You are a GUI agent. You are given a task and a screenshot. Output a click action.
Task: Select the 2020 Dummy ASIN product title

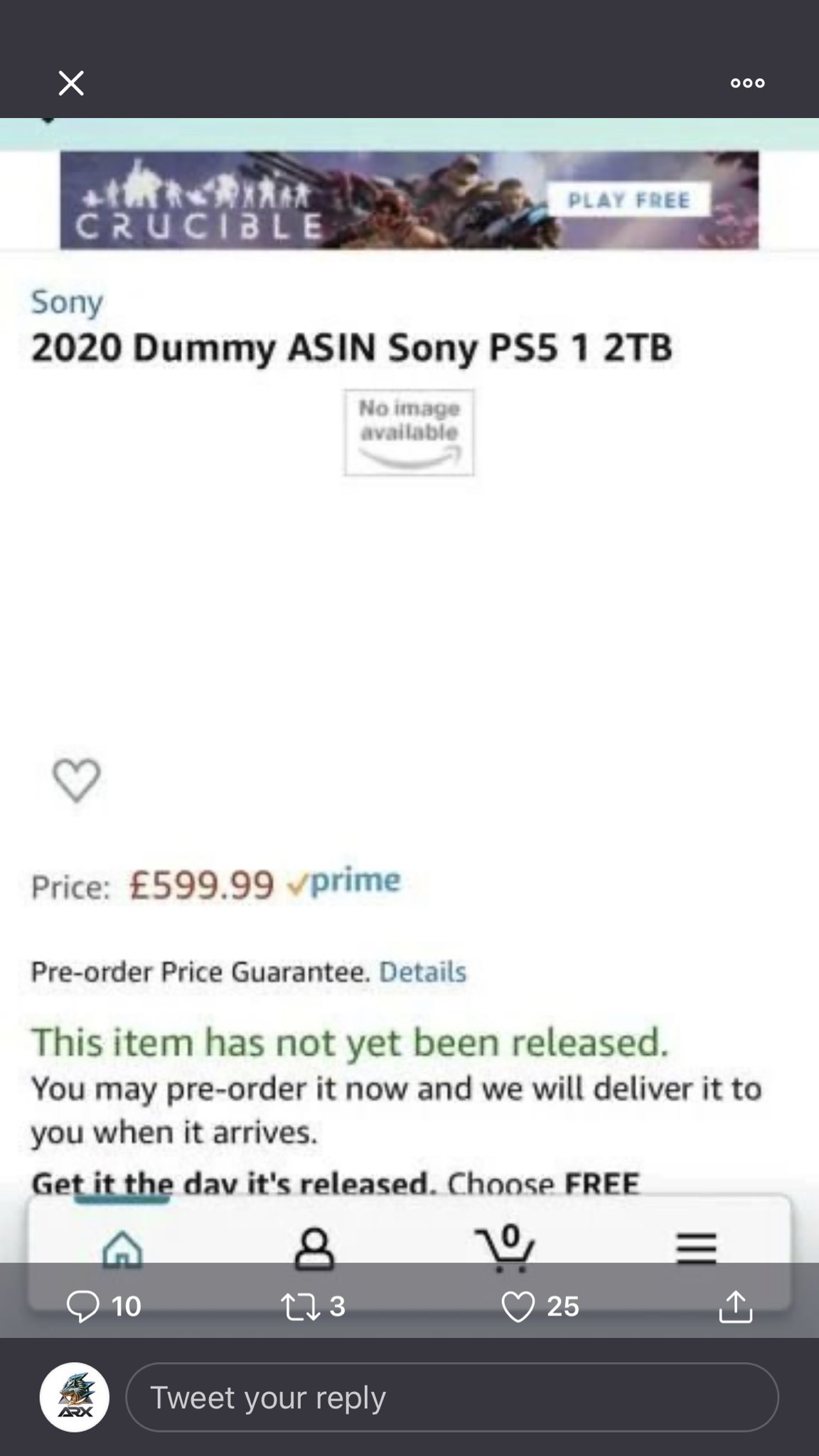pos(351,348)
